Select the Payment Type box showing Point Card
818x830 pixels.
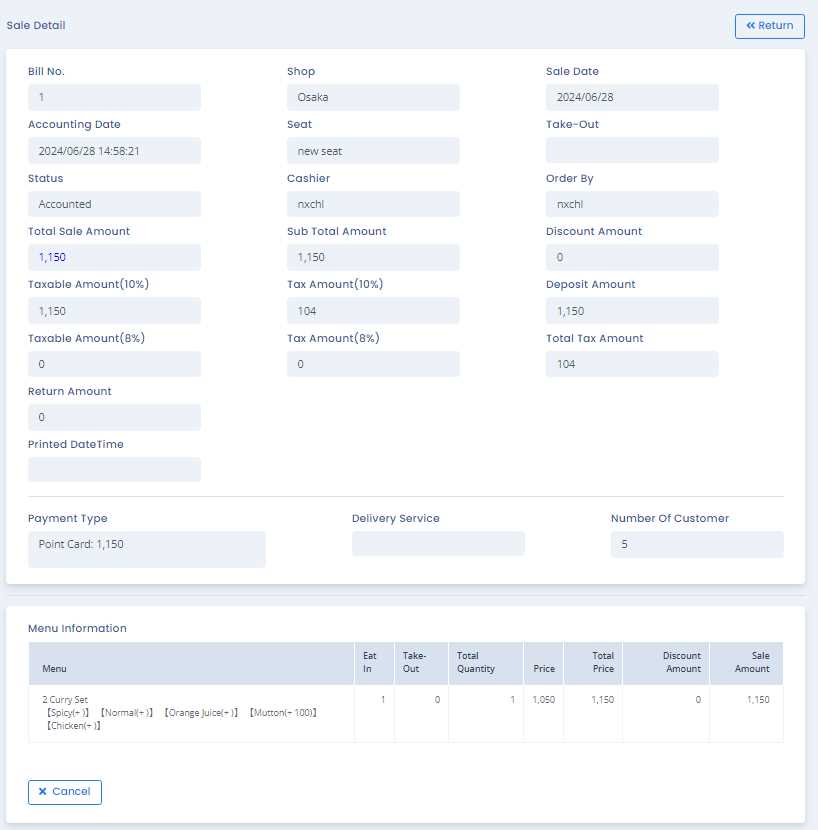(147, 549)
